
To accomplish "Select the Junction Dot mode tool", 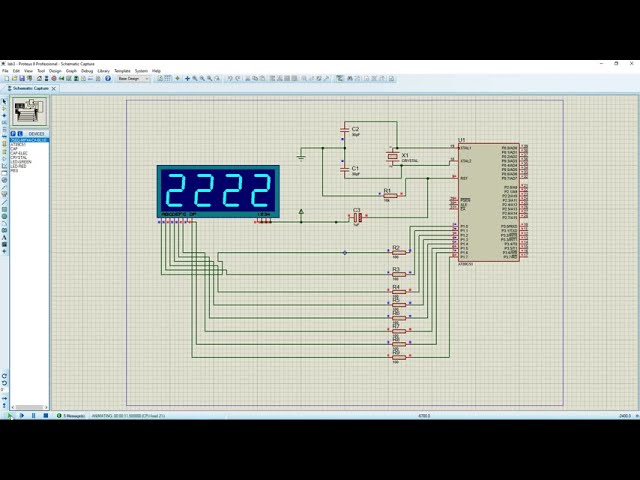I will [4, 116].
